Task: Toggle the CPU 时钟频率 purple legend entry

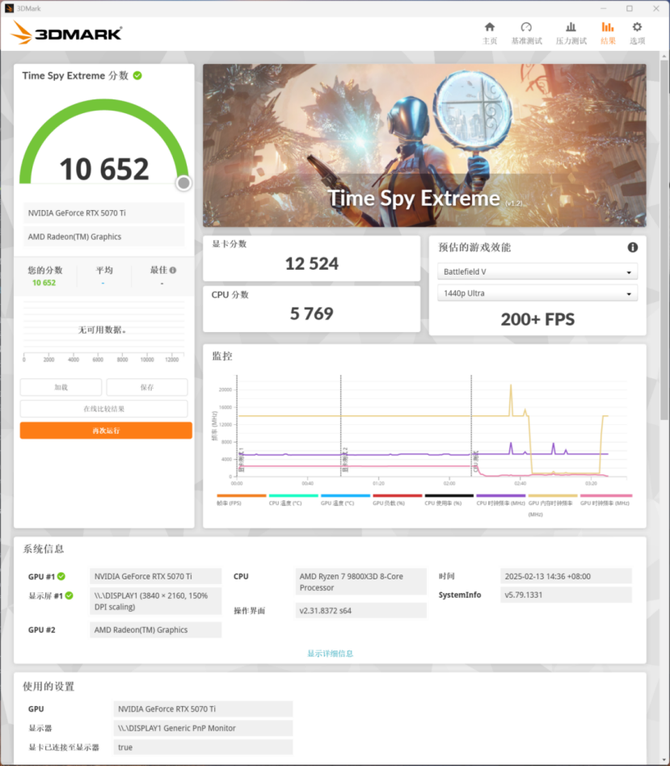Action: (501, 499)
